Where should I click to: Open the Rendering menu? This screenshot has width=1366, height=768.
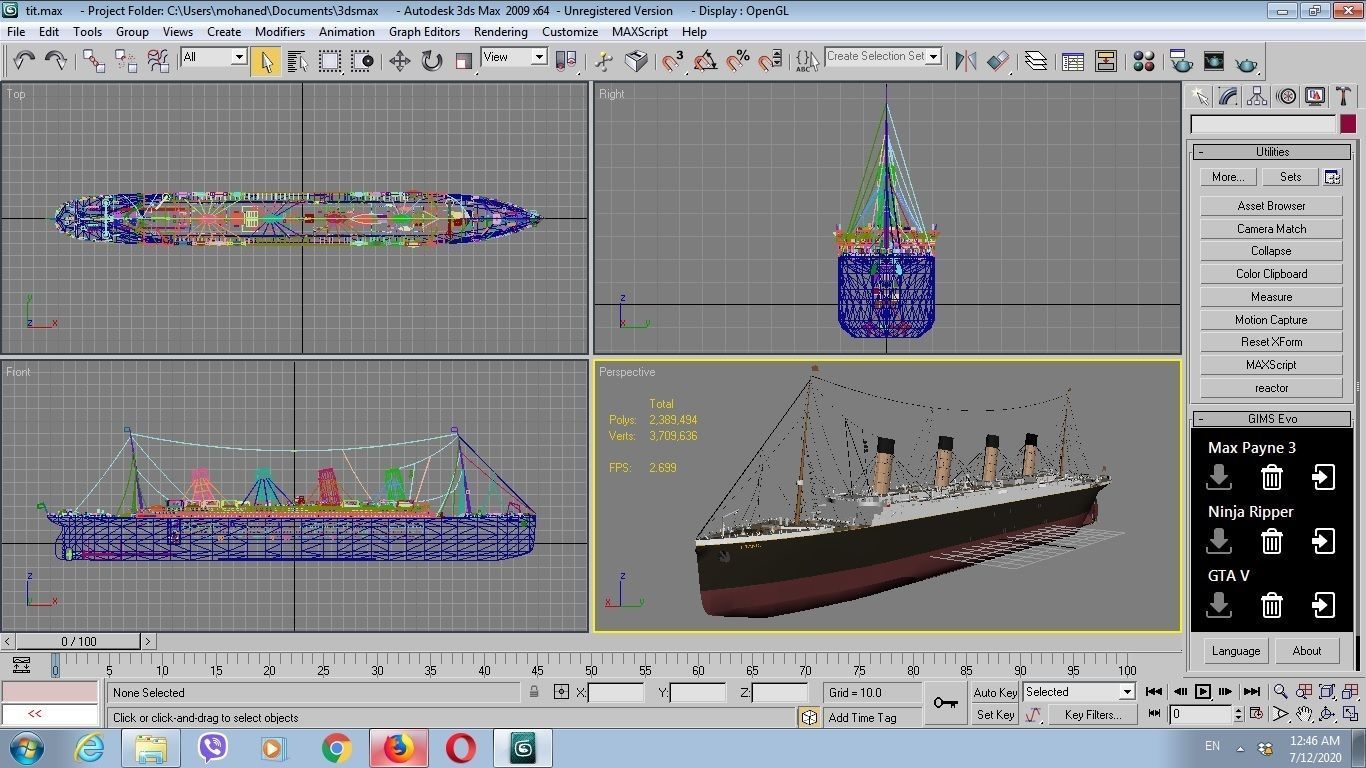coord(500,31)
